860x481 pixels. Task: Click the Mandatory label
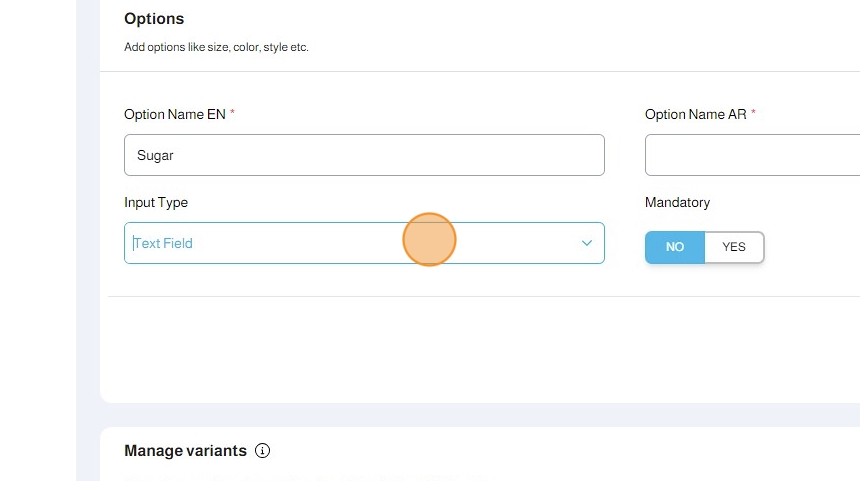click(x=677, y=202)
